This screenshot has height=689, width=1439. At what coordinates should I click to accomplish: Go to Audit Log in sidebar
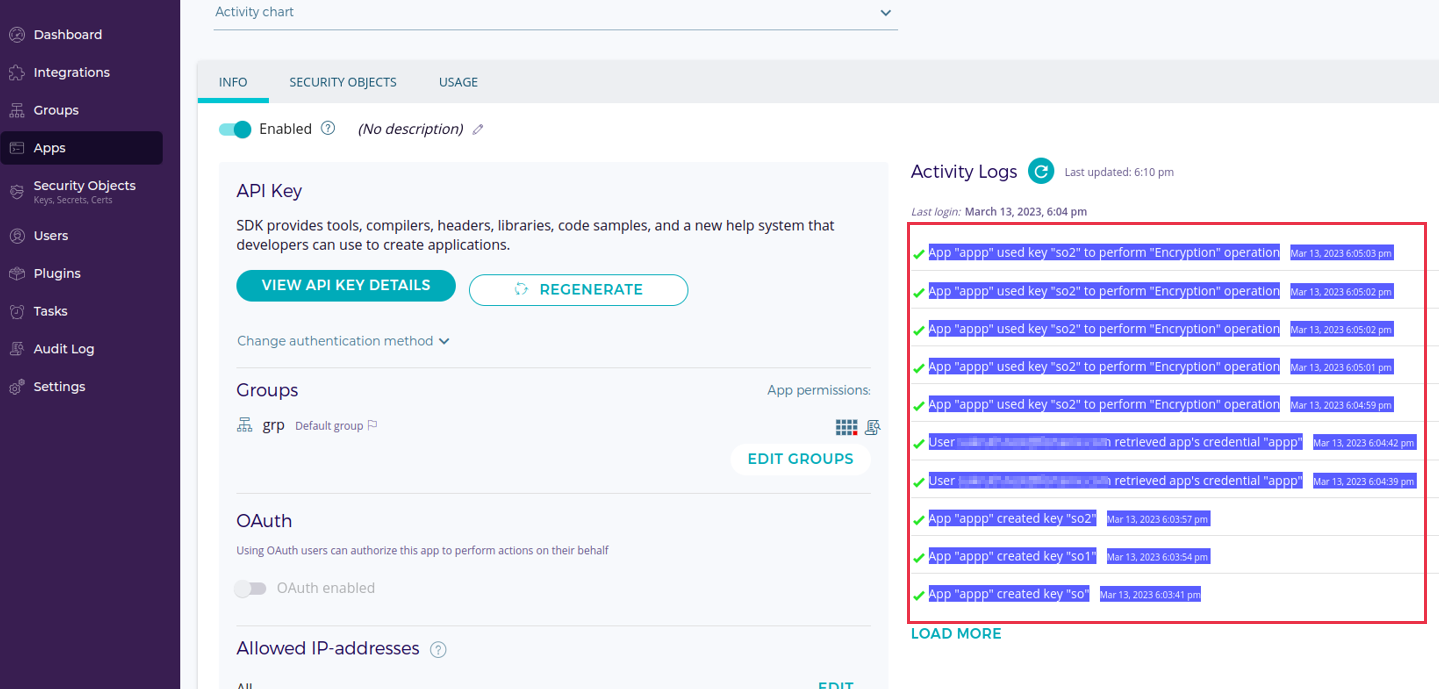tap(63, 349)
